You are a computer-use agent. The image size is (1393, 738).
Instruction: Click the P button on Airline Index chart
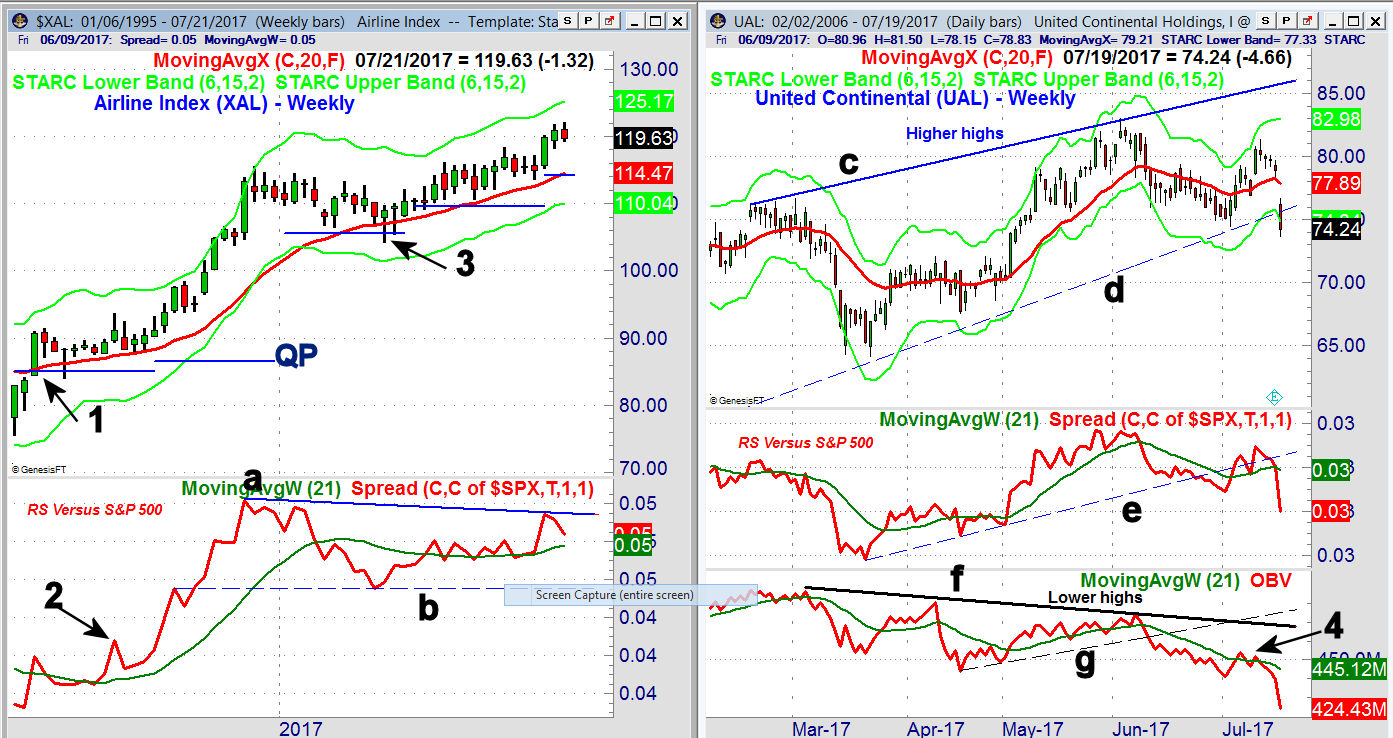[589, 21]
